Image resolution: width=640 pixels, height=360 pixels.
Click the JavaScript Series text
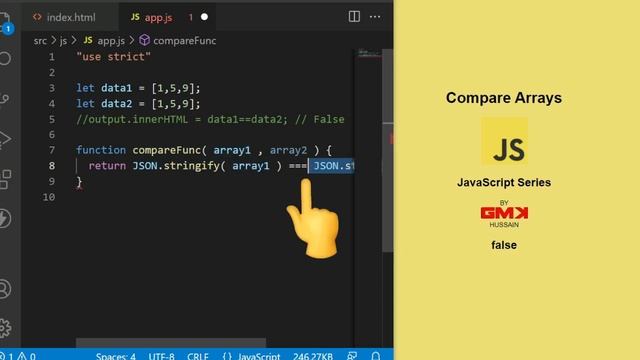pyautogui.click(x=504, y=182)
